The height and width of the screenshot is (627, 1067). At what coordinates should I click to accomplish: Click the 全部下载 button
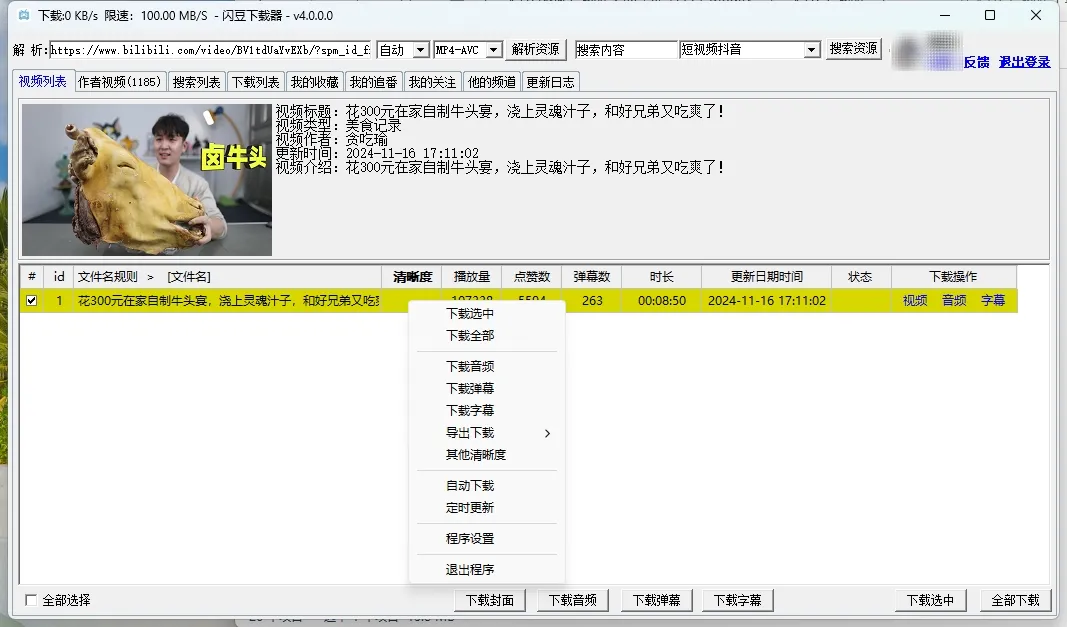coord(1015,600)
